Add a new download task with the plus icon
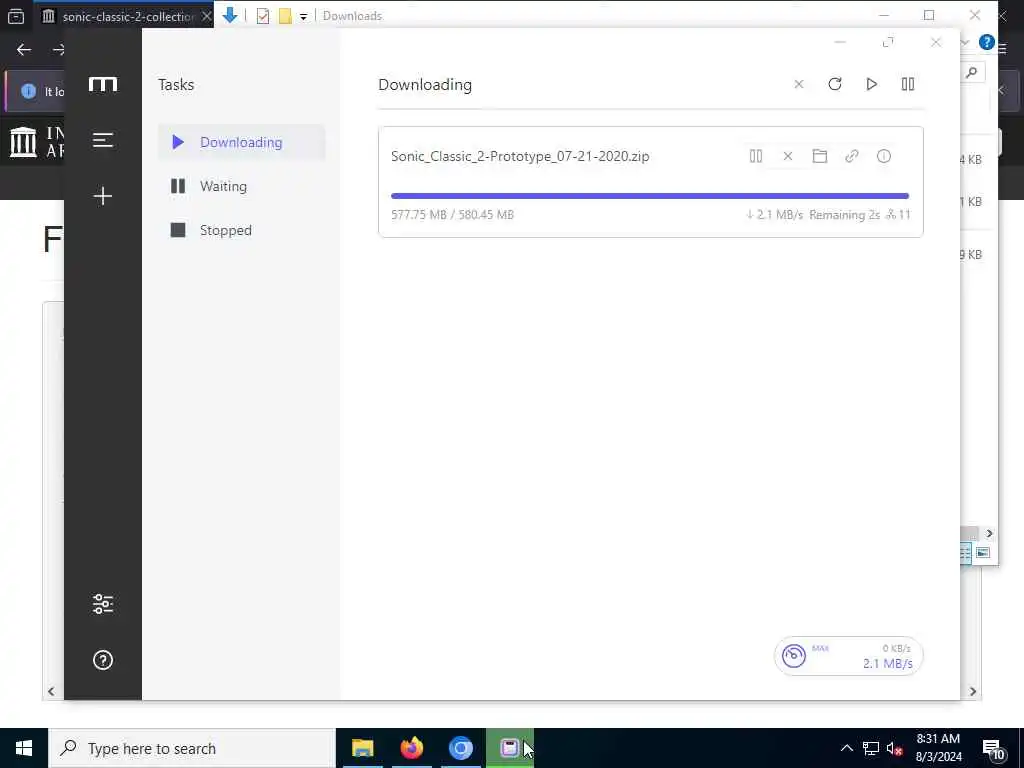This screenshot has width=1024, height=768. (x=103, y=196)
